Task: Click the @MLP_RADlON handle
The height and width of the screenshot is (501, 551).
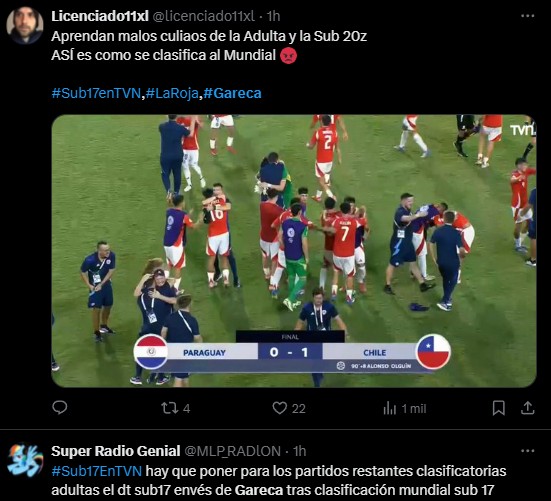Action: coord(232,451)
